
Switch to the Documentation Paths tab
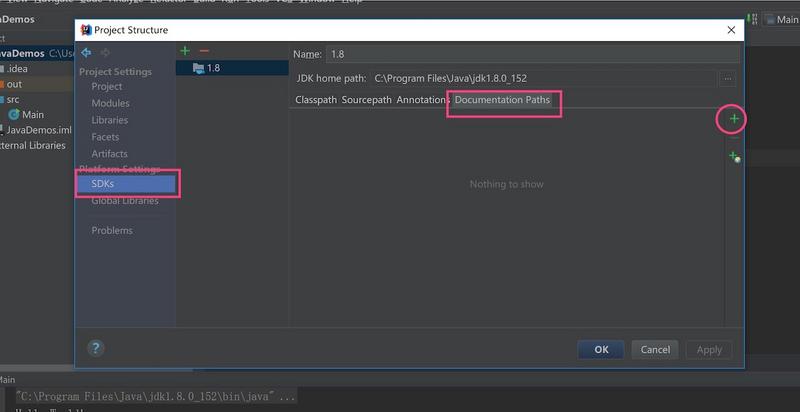tap(503, 100)
